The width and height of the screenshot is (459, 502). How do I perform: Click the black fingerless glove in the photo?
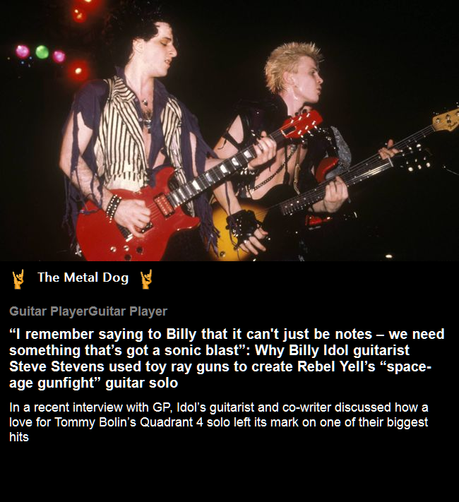243,226
